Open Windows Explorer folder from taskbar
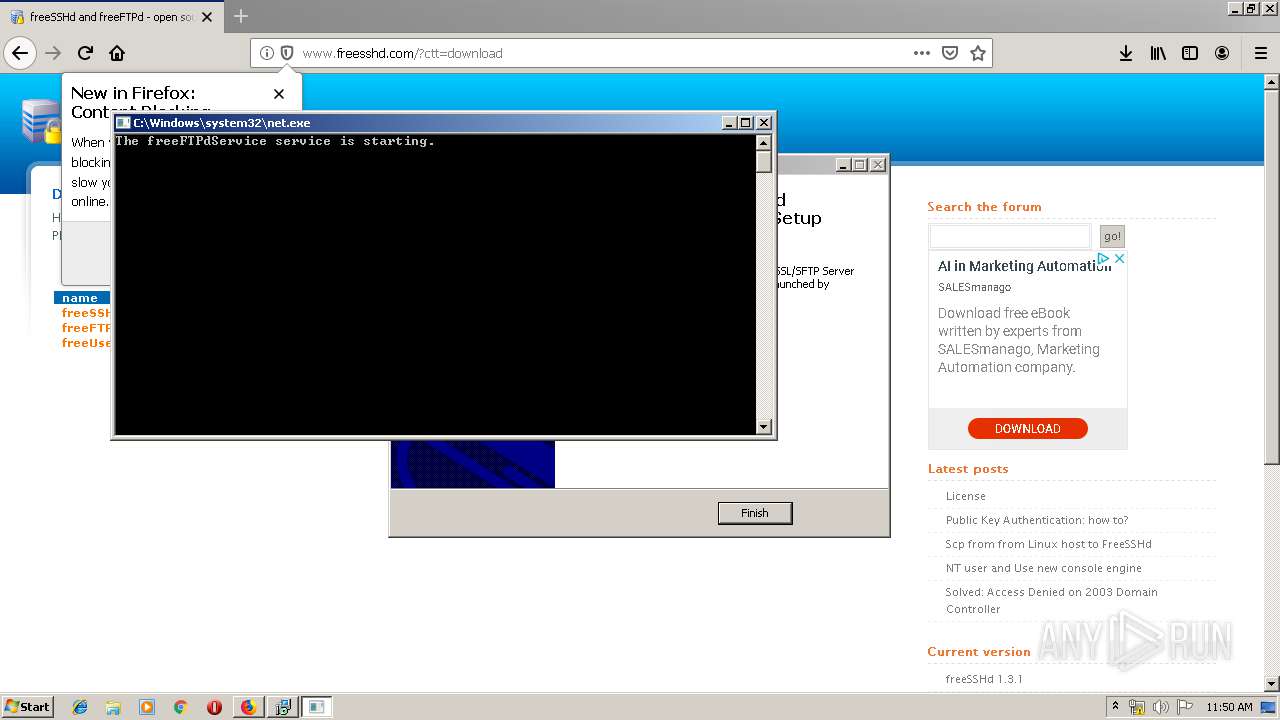 [x=113, y=707]
